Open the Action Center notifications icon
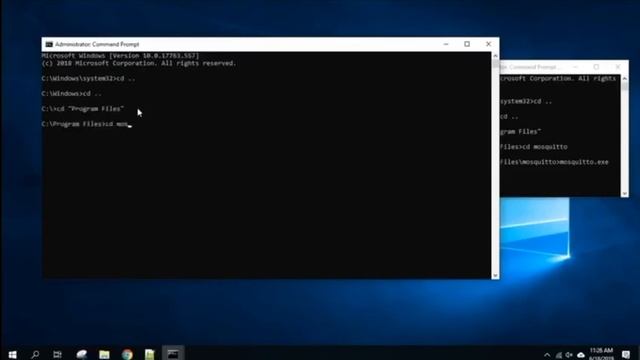Viewport: 640px width, 360px height. click(x=626, y=354)
